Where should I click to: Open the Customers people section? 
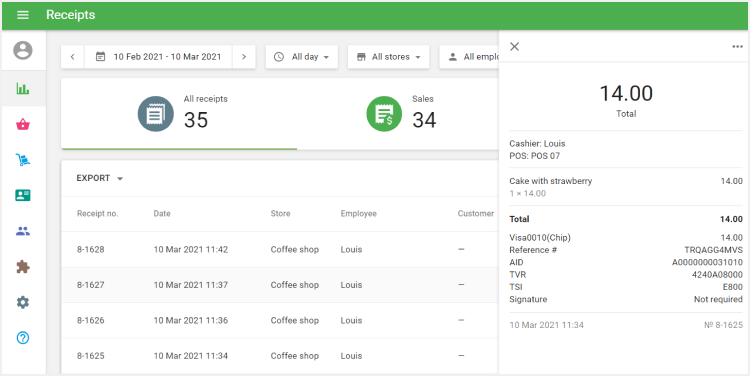(22, 232)
